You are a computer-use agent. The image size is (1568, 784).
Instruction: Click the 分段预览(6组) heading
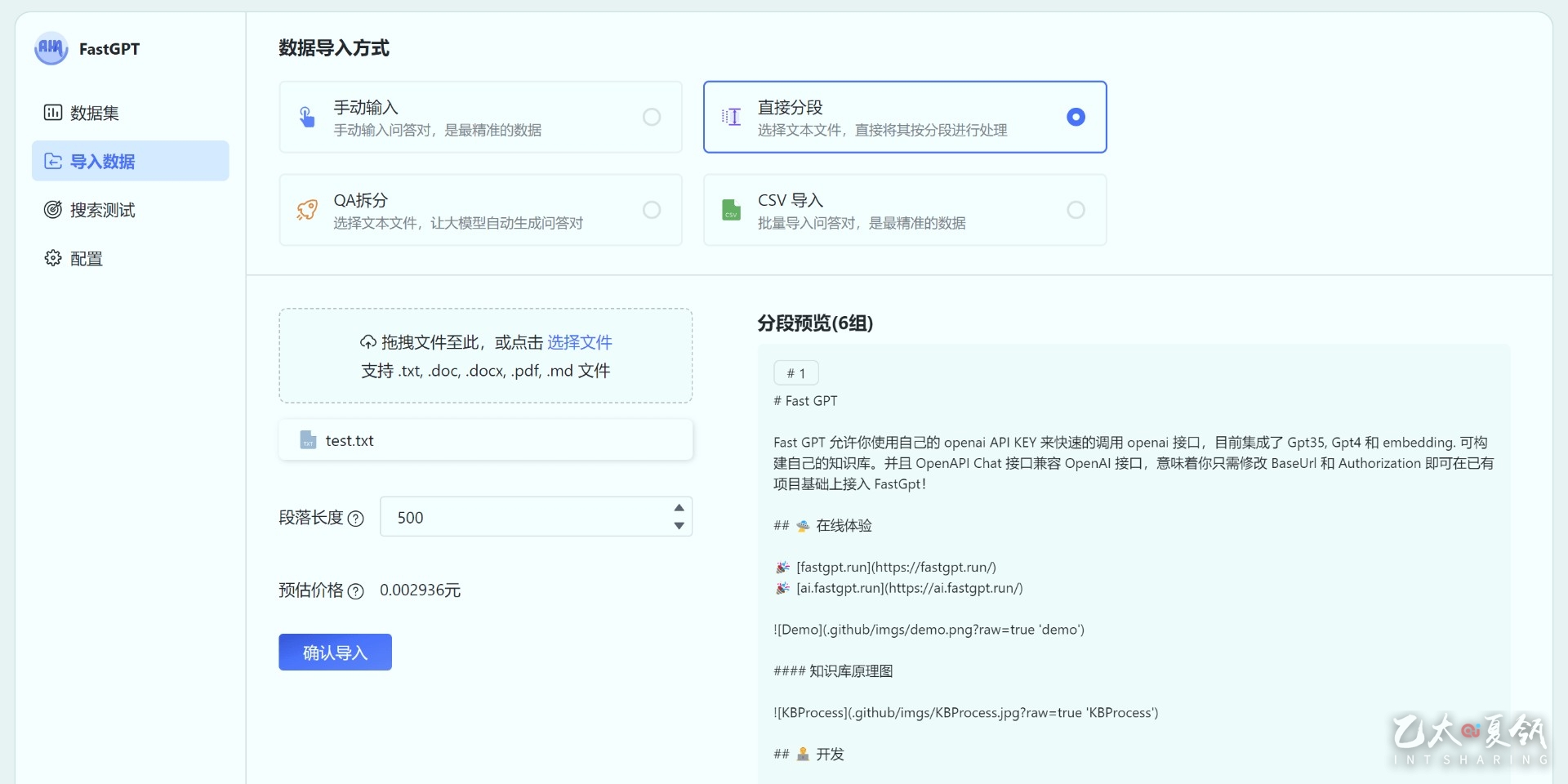tap(815, 323)
